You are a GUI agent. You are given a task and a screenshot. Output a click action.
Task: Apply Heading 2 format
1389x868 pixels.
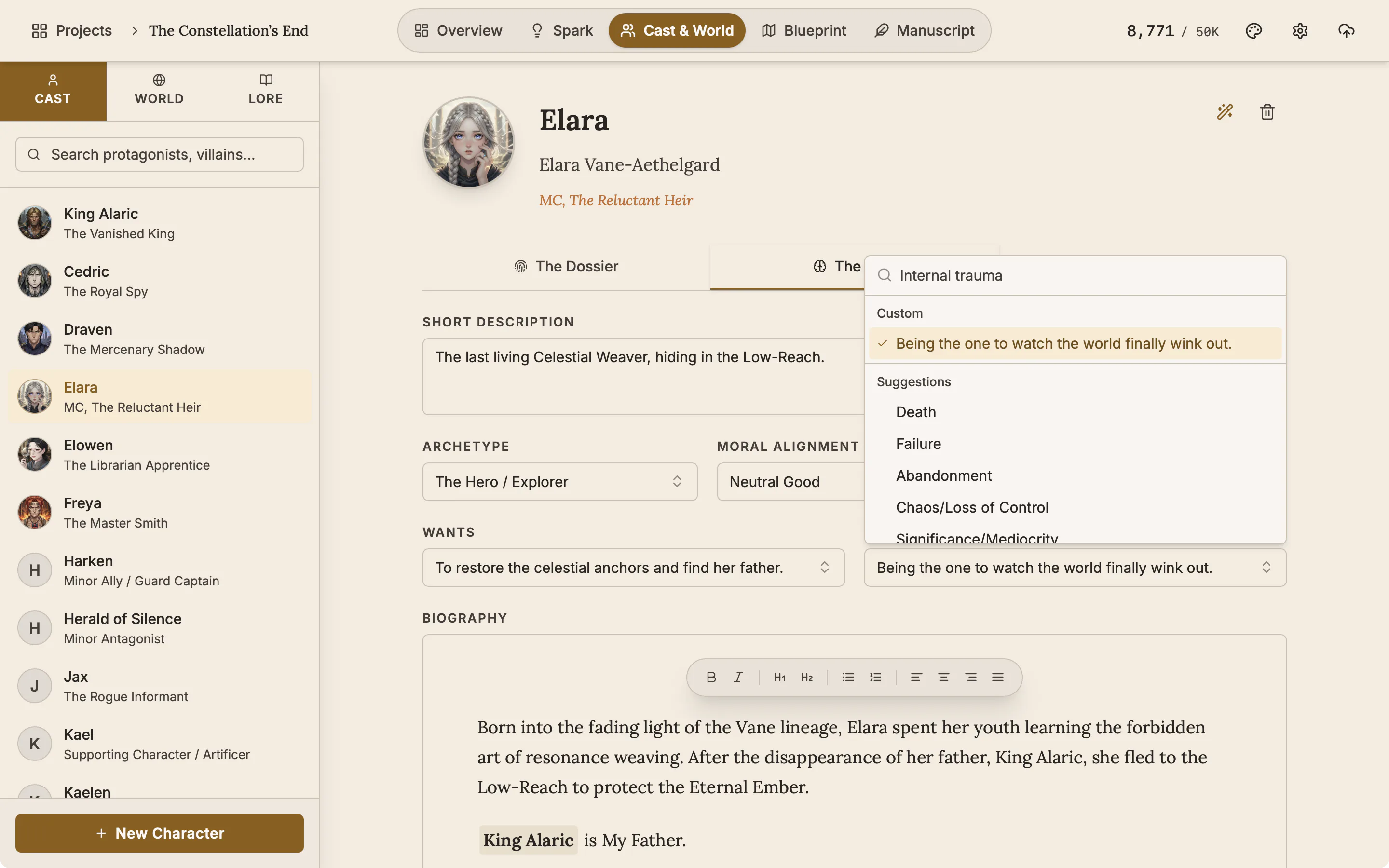click(807, 677)
